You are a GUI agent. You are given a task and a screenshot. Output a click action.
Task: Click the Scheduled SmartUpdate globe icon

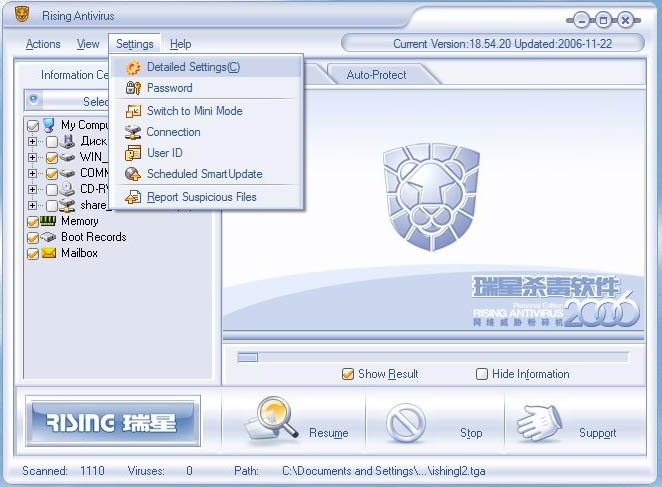coord(133,174)
